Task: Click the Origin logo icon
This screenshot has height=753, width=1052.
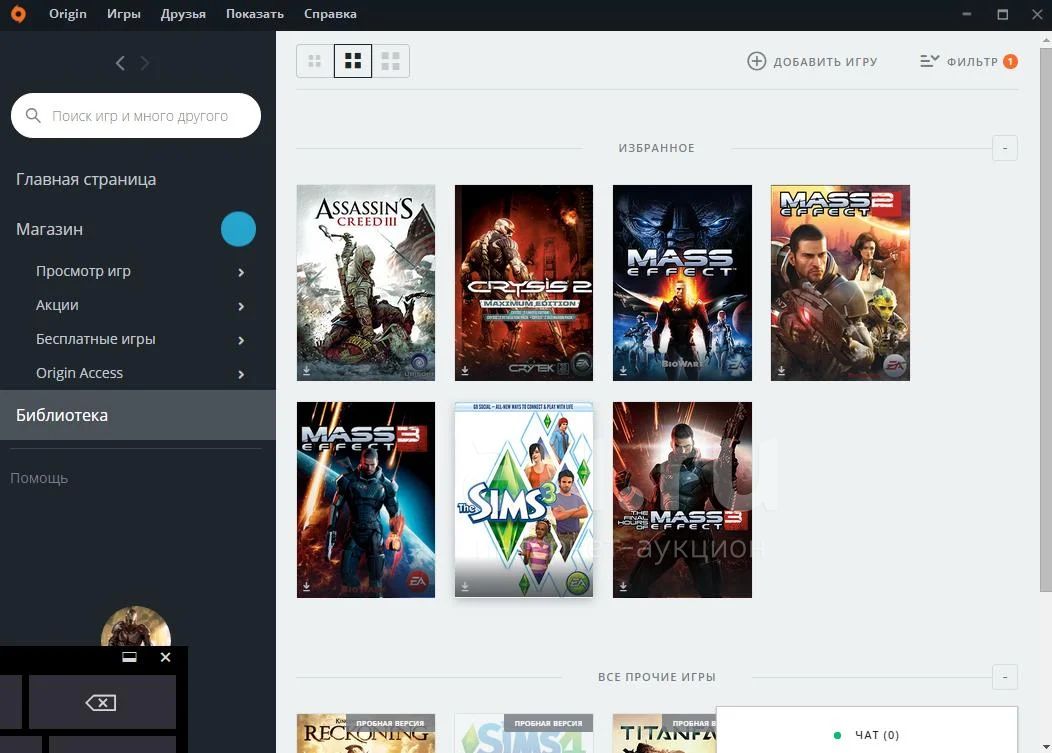Action: click(x=18, y=14)
